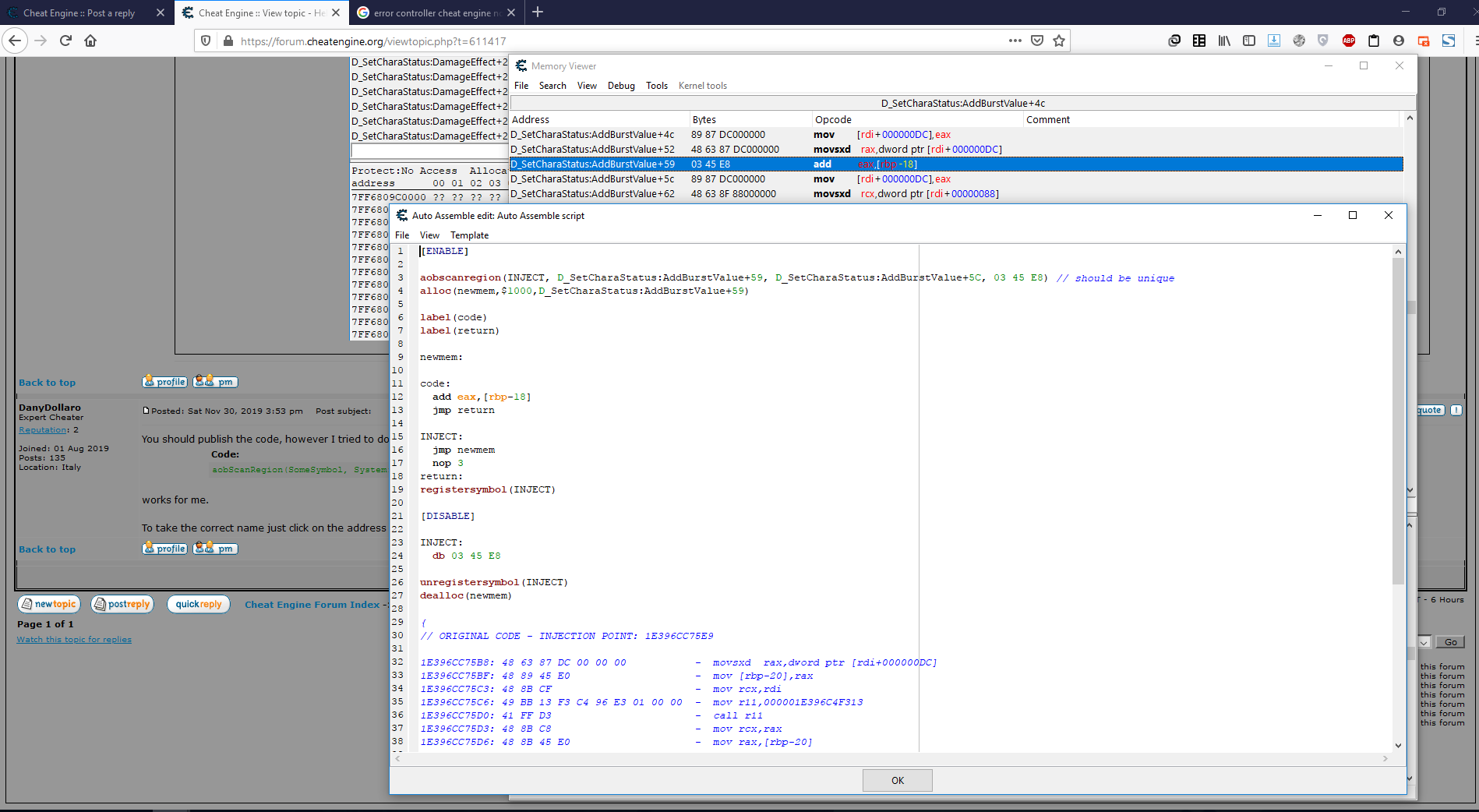This screenshot has width=1479, height=812.
Task: Save the page to Pocket
Action: pyautogui.click(x=1036, y=41)
